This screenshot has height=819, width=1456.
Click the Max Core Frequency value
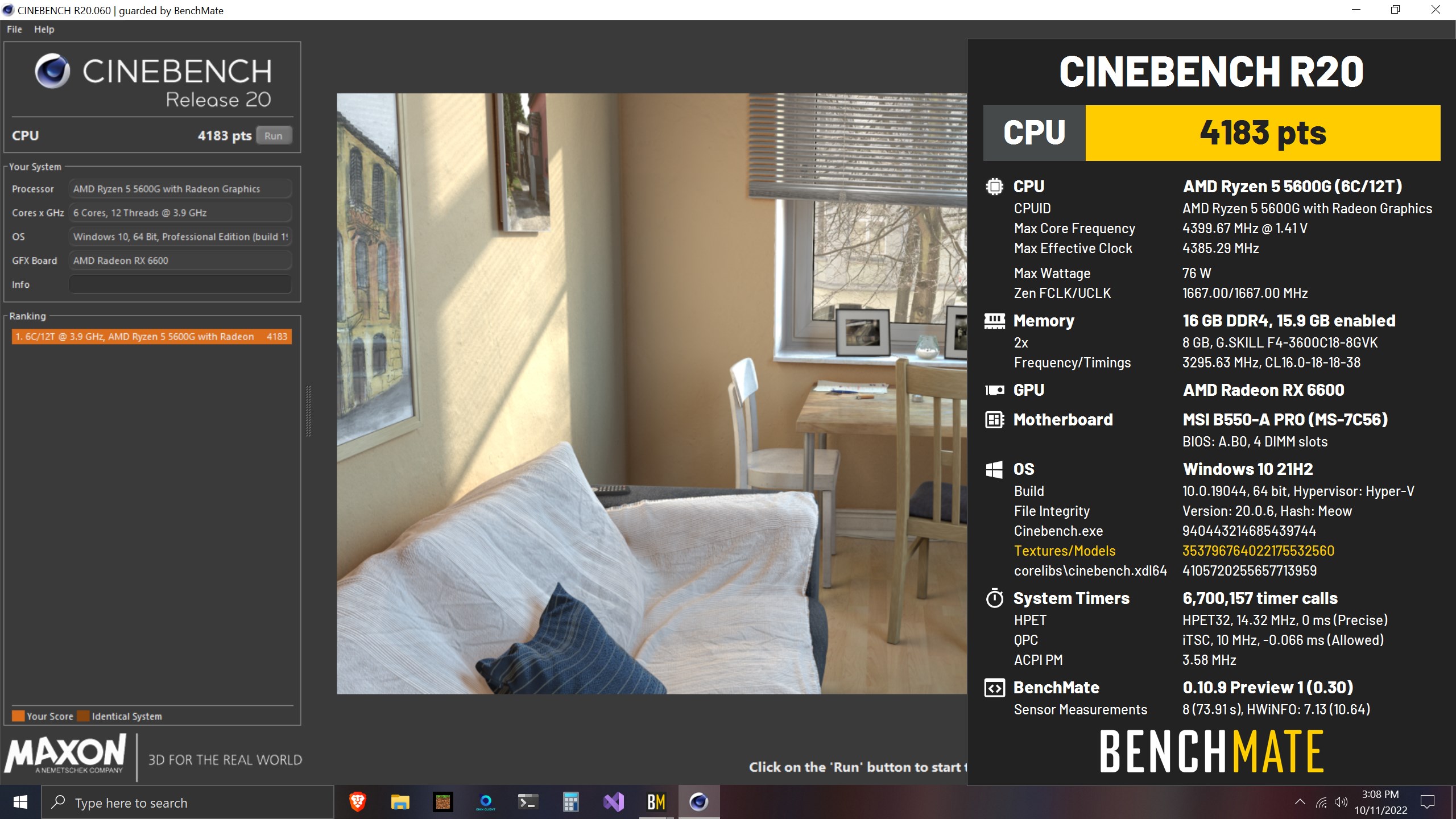tap(1245, 229)
